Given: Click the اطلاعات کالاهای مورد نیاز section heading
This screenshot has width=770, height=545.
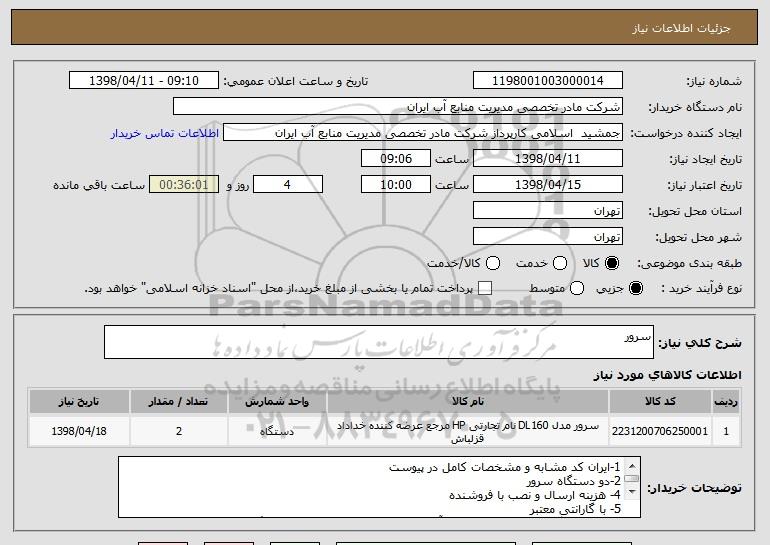Looking at the screenshot, I should coord(667,375).
